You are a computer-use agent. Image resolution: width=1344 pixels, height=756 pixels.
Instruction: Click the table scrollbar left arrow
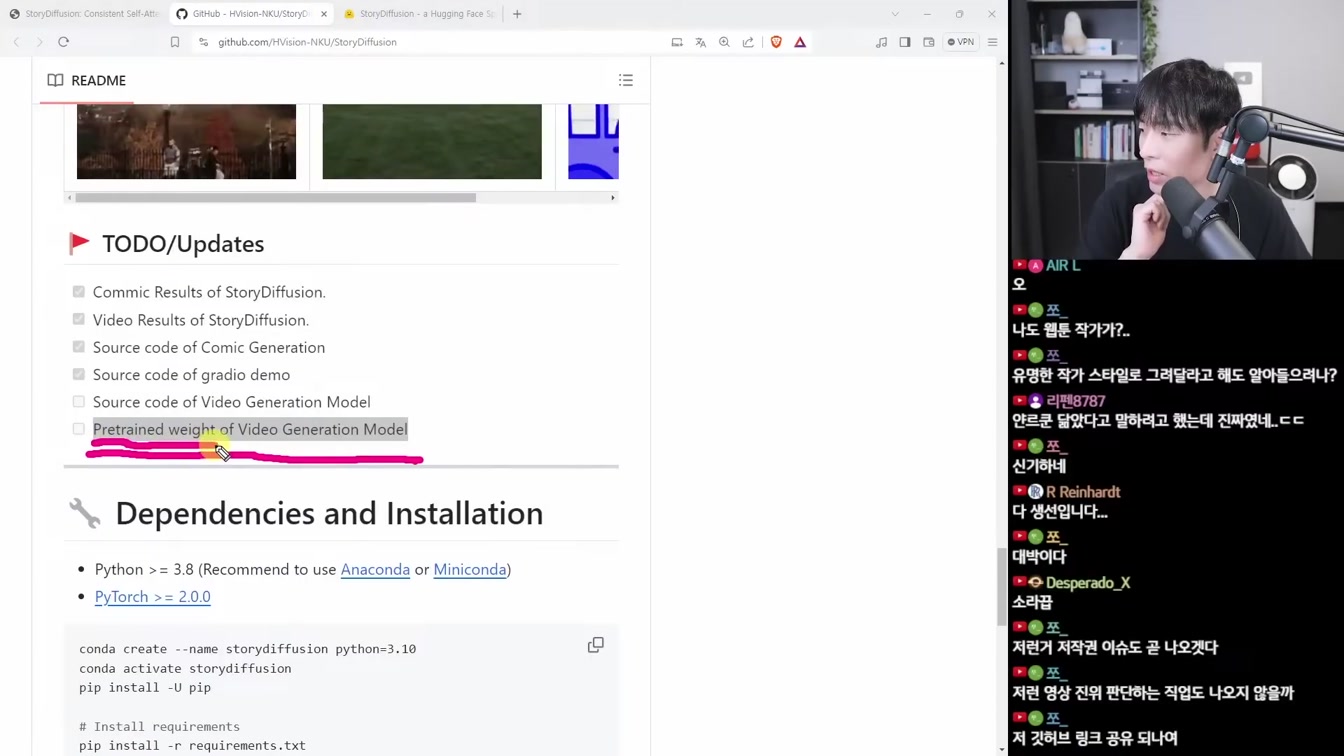69,198
